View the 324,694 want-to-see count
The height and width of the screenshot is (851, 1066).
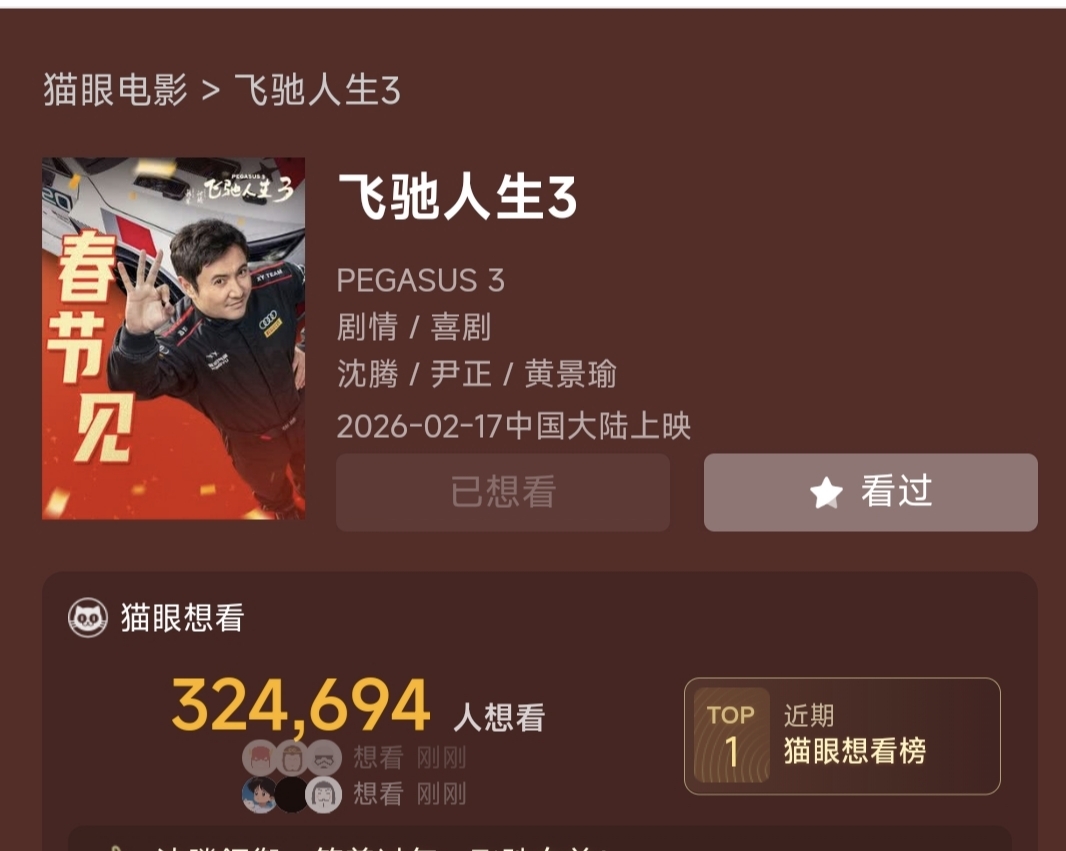click(x=300, y=706)
